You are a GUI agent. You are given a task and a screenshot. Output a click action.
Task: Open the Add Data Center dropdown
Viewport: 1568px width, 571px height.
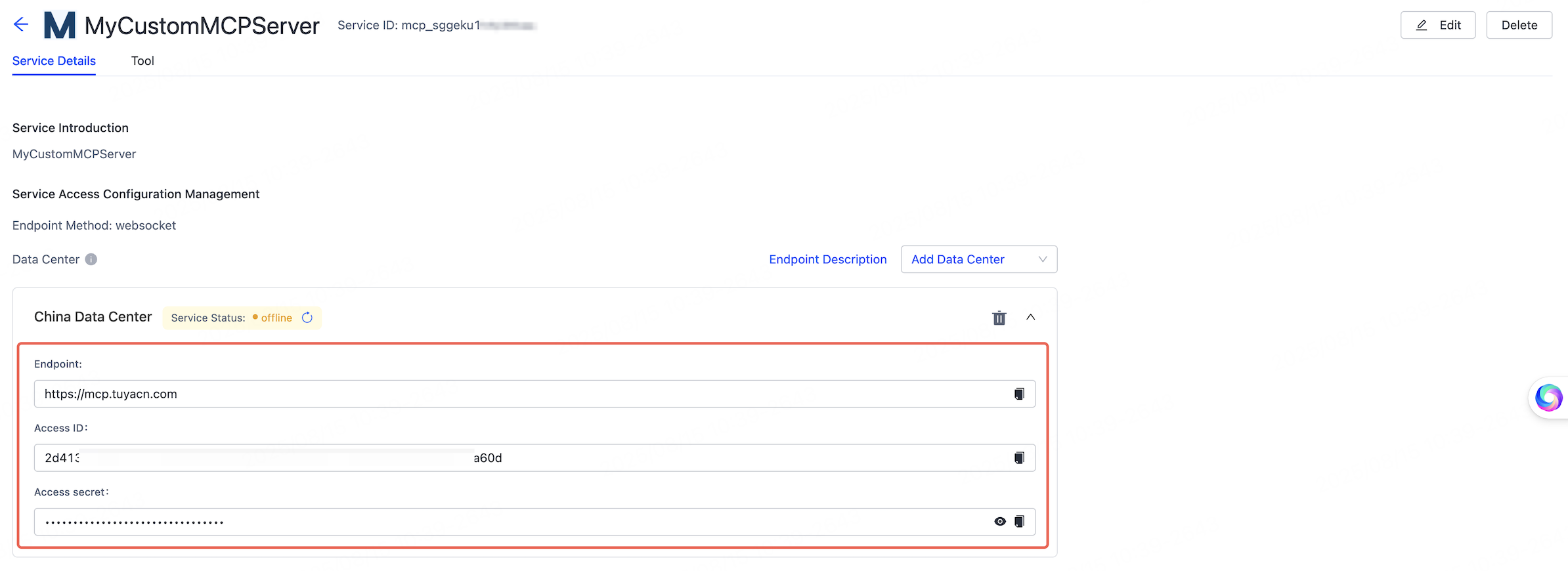pyautogui.click(x=979, y=259)
